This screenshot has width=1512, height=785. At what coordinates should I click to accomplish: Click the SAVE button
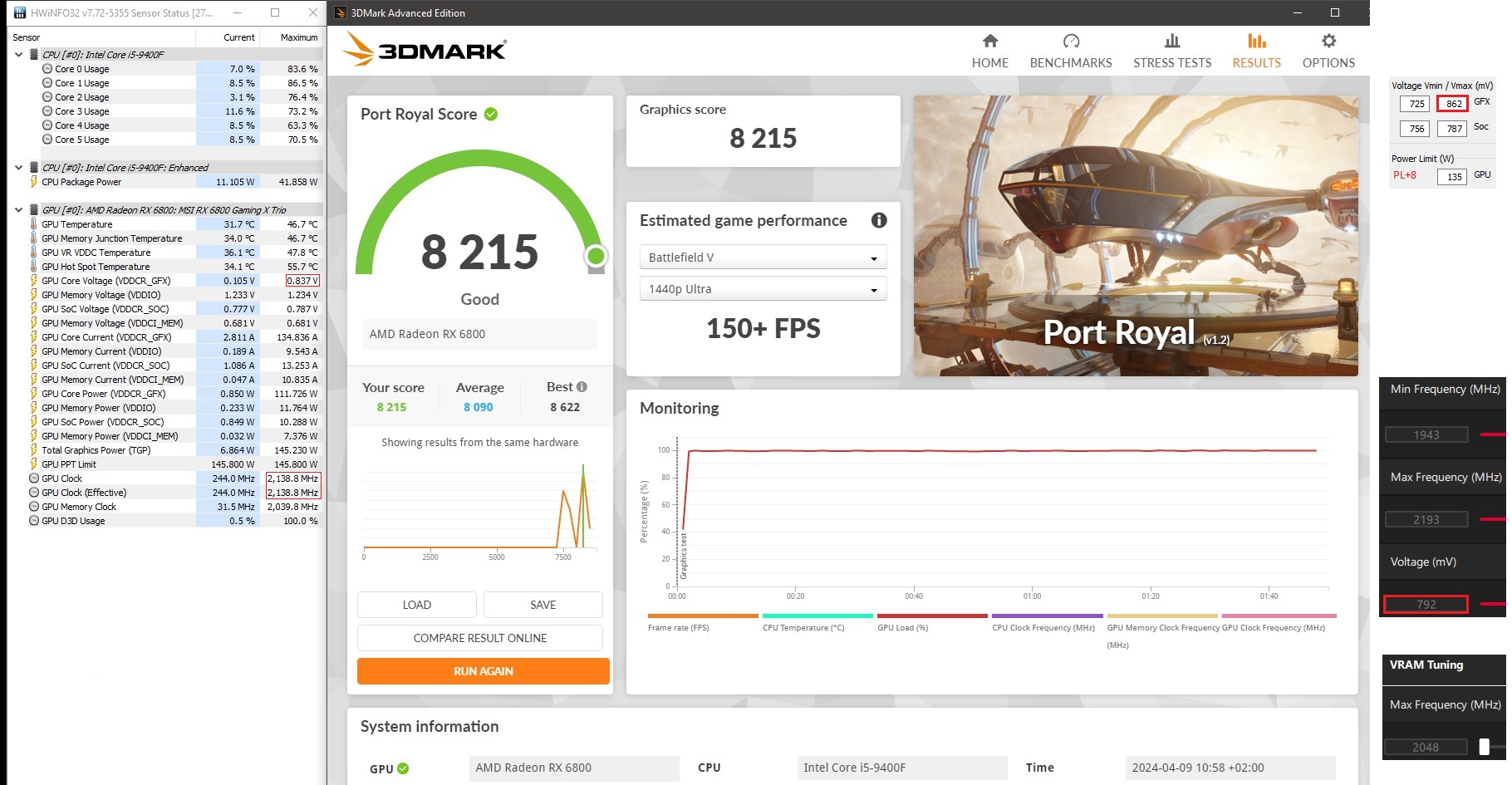542,605
